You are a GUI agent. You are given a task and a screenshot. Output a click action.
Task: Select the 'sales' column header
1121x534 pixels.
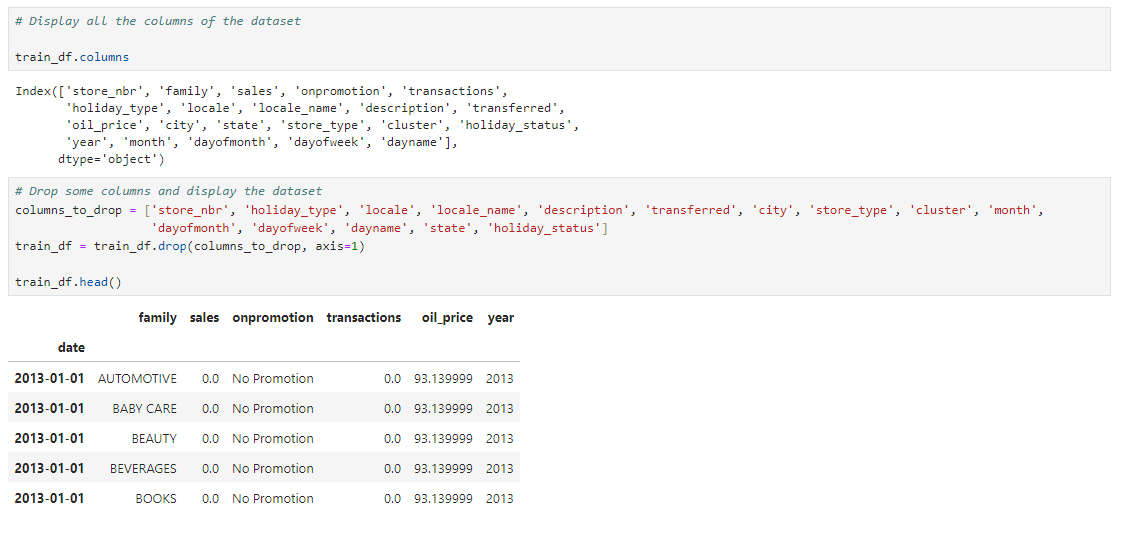(204, 317)
